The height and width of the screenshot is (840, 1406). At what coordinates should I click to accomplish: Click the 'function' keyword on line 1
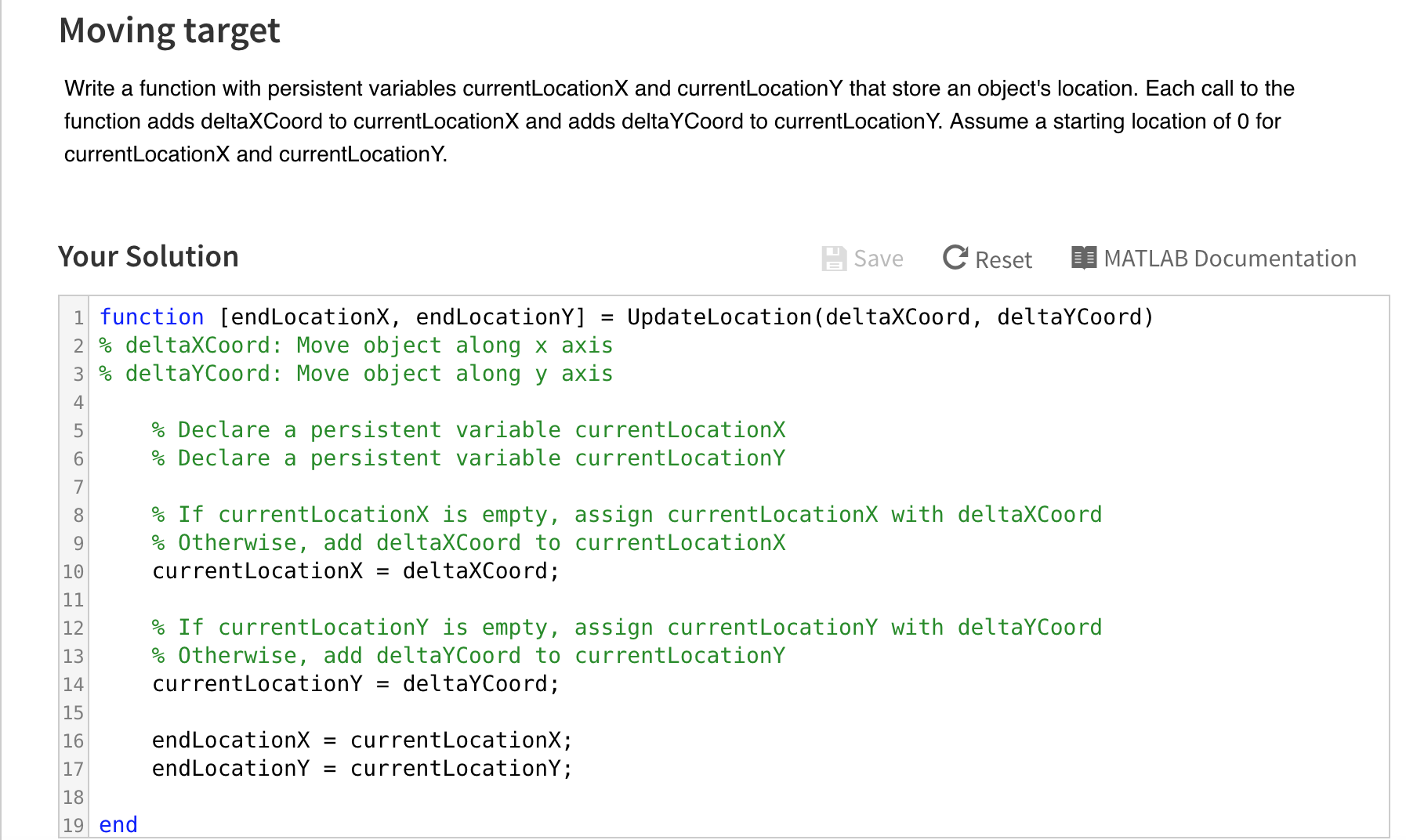tap(151, 317)
